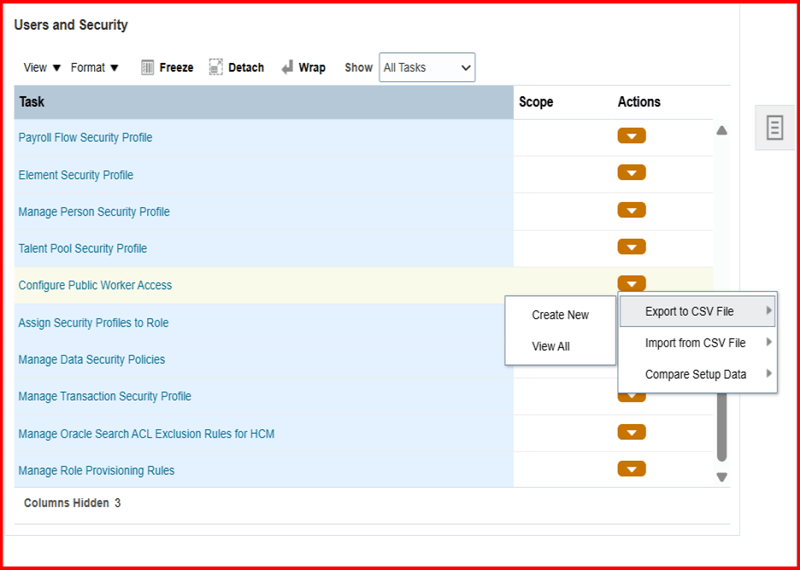Open Actions arrow for Talent Pool Security Profile
Viewport: 800px width, 570px height.
(x=631, y=247)
